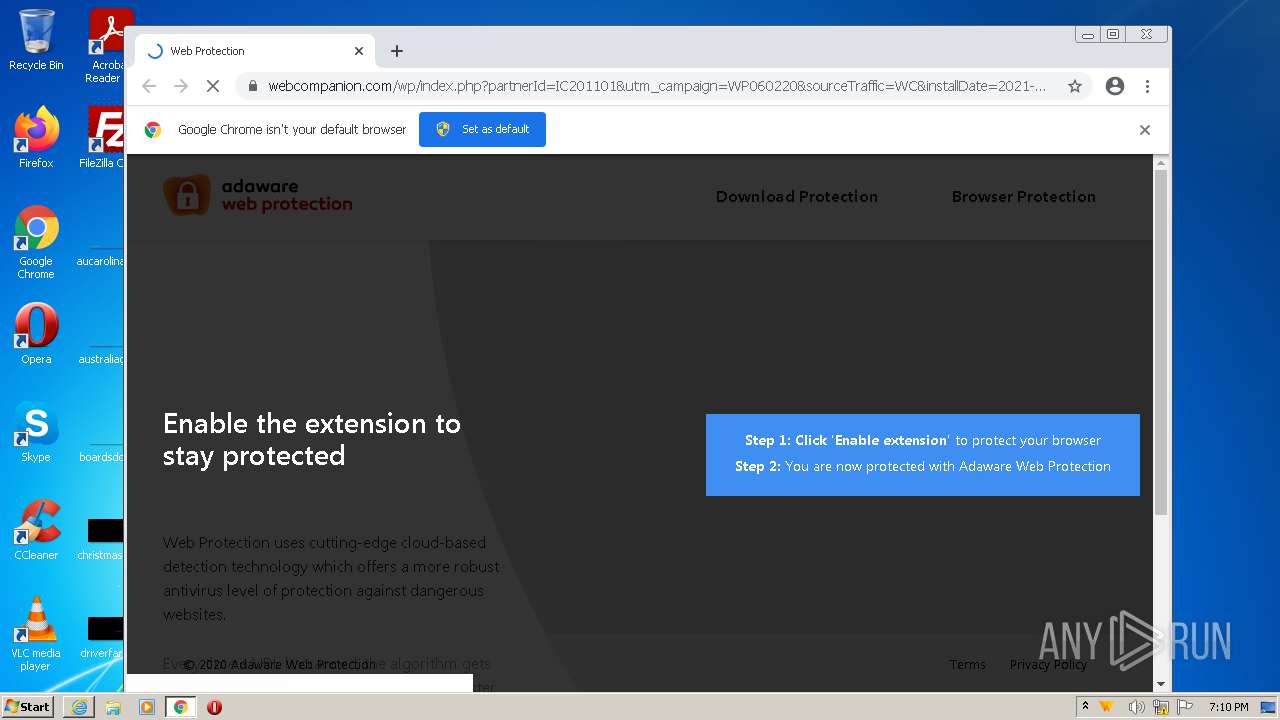Launch Skype from the desktop
The image size is (1280, 720).
[x=36, y=432]
